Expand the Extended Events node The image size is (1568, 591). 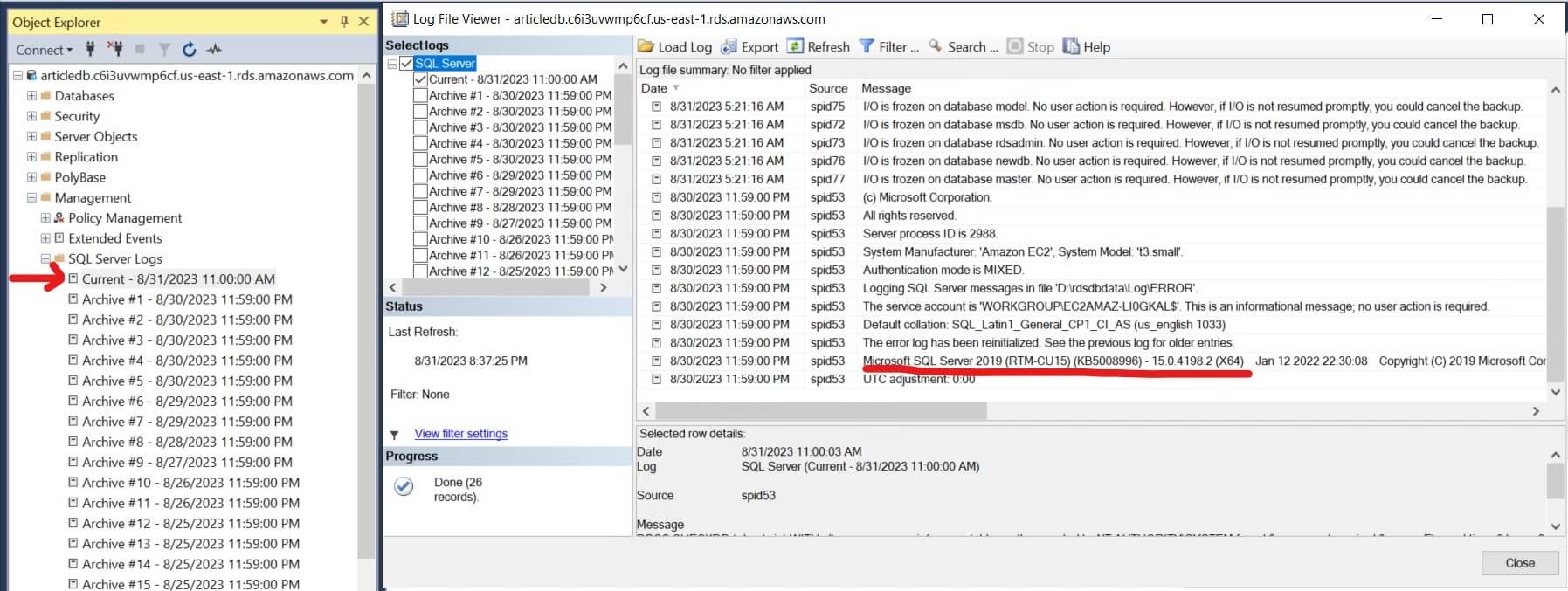pos(45,238)
